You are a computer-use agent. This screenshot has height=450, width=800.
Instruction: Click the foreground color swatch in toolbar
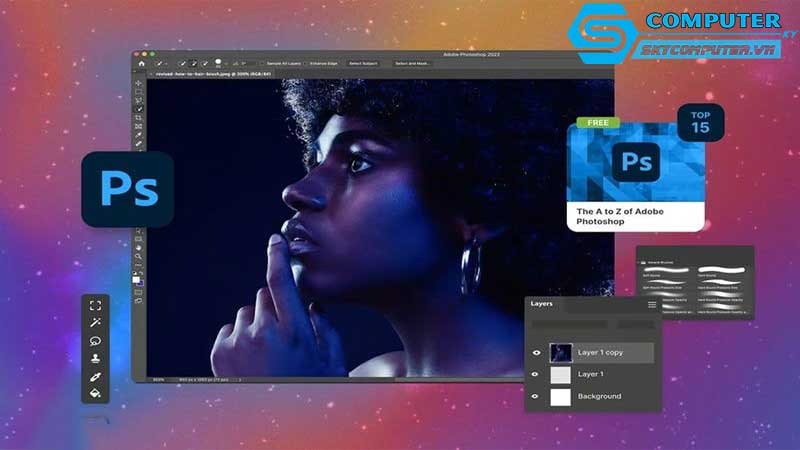tap(138, 279)
